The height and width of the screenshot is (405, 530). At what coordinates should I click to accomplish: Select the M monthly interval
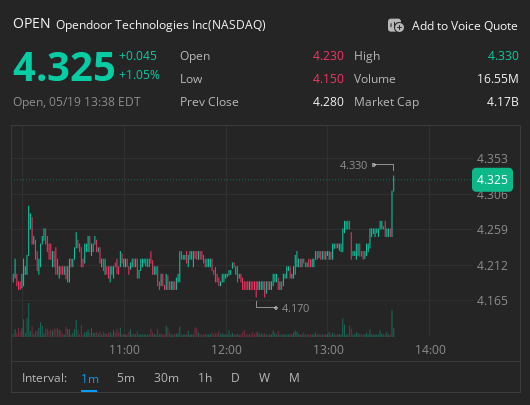pyautogui.click(x=294, y=378)
